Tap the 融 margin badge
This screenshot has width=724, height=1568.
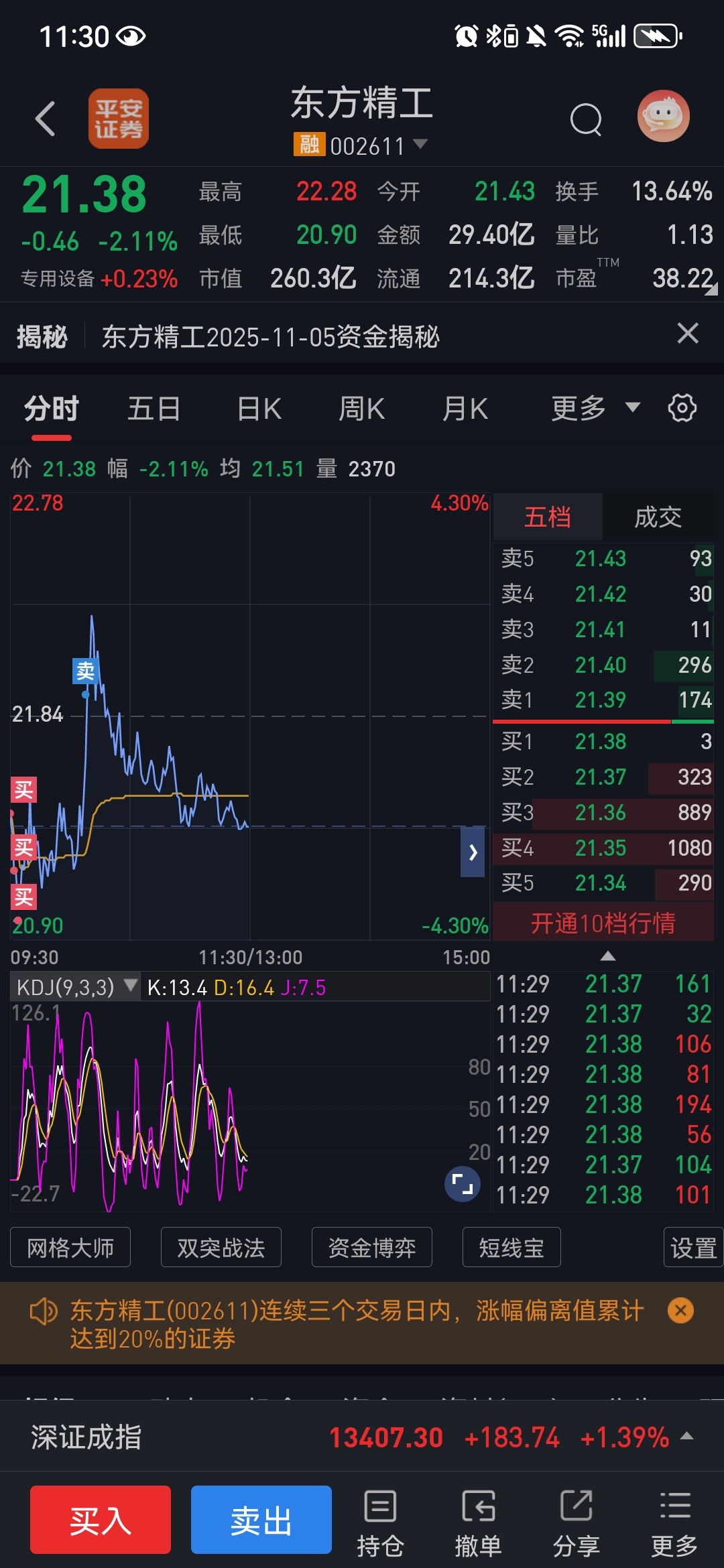click(309, 145)
